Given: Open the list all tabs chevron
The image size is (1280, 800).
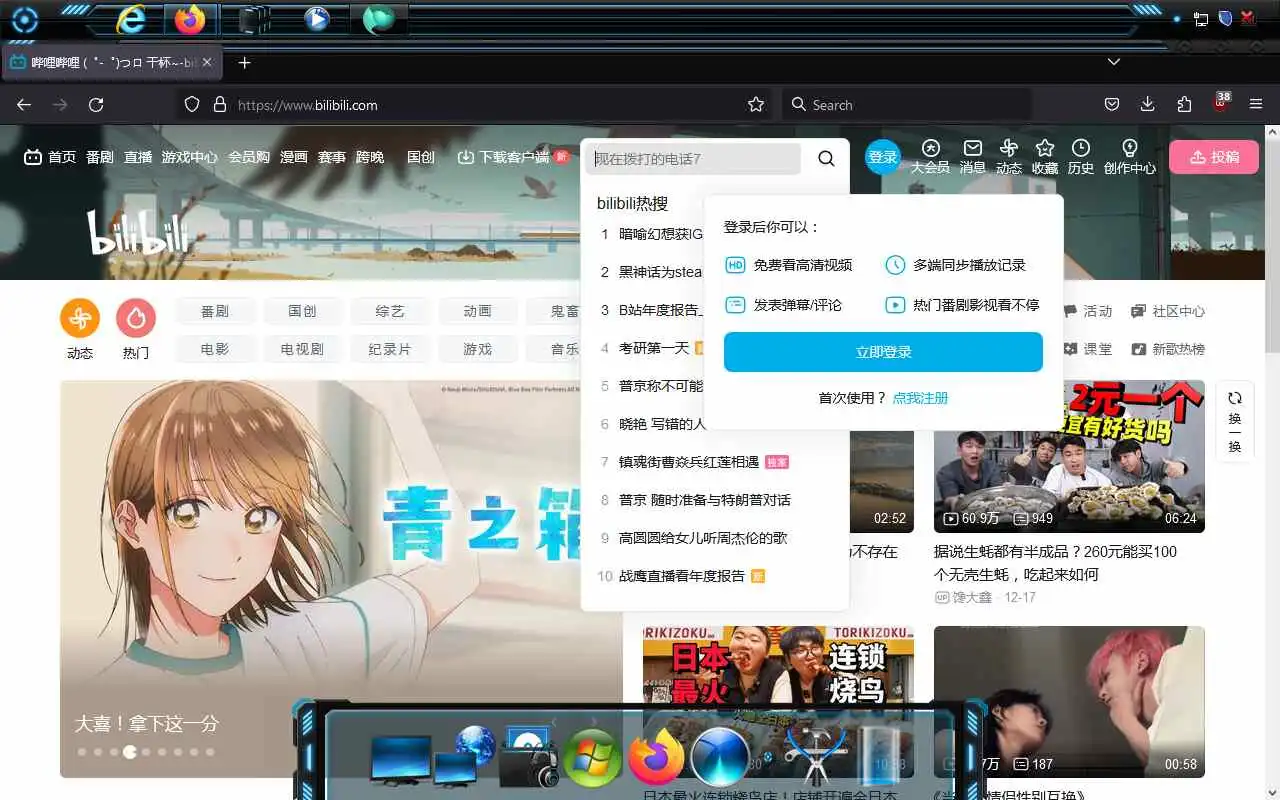Looking at the screenshot, I should tap(1113, 62).
